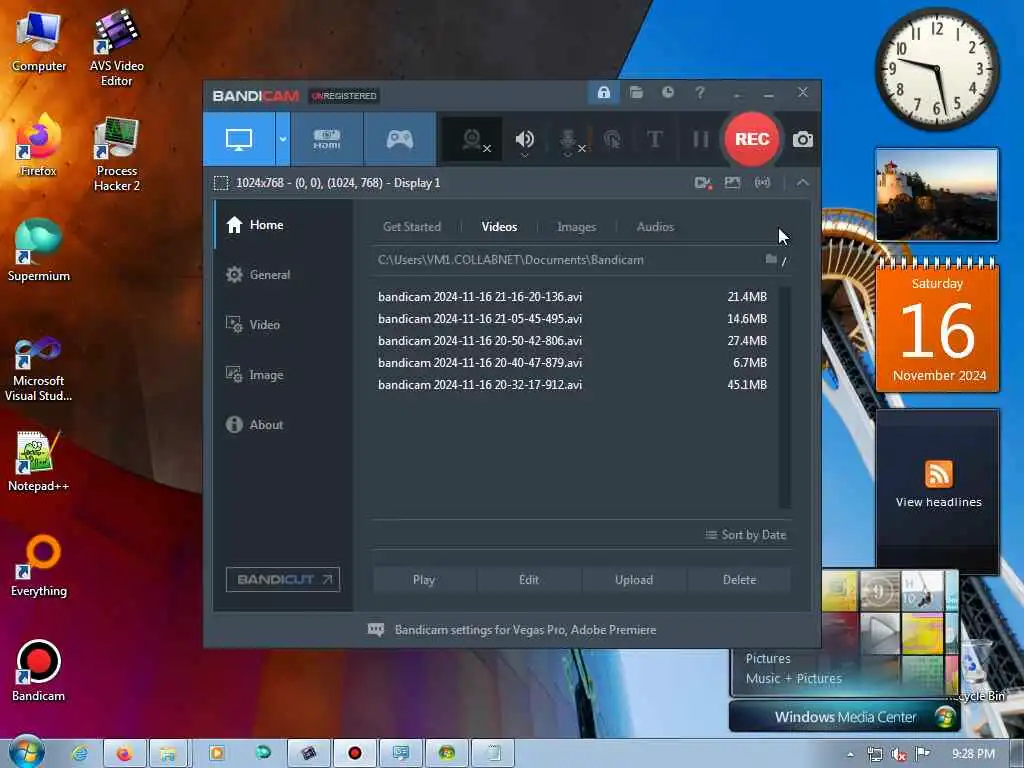Image resolution: width=1024 pixels, height=768 pixels.
Task: Click the lighthouse slideshow gadget picture
Action: pyautogui.click(x=936, y=195)
